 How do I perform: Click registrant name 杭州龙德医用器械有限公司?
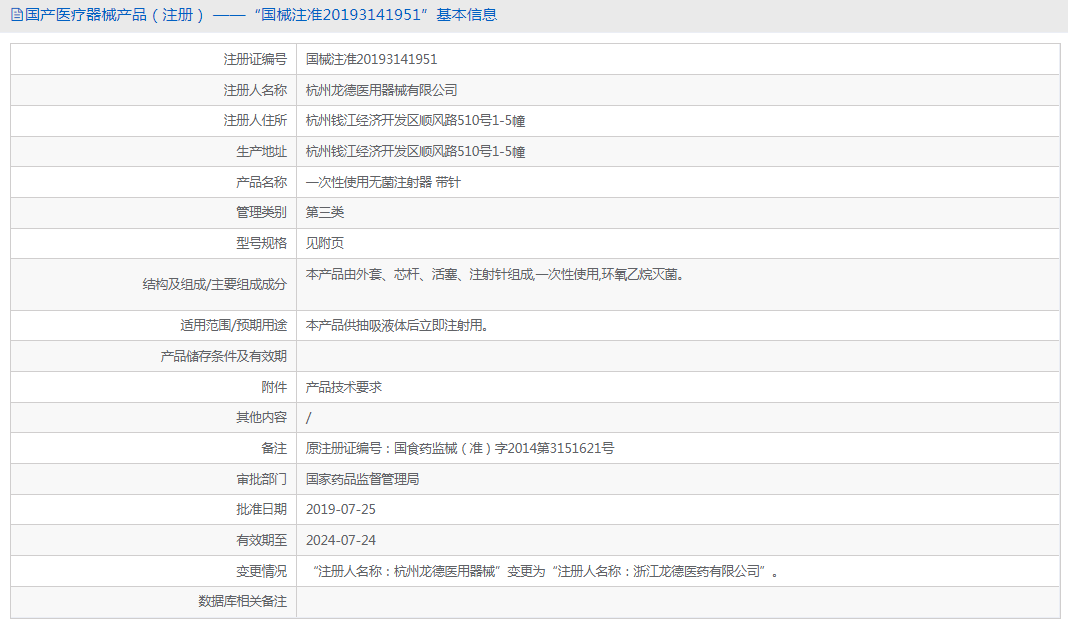[381, 90]
